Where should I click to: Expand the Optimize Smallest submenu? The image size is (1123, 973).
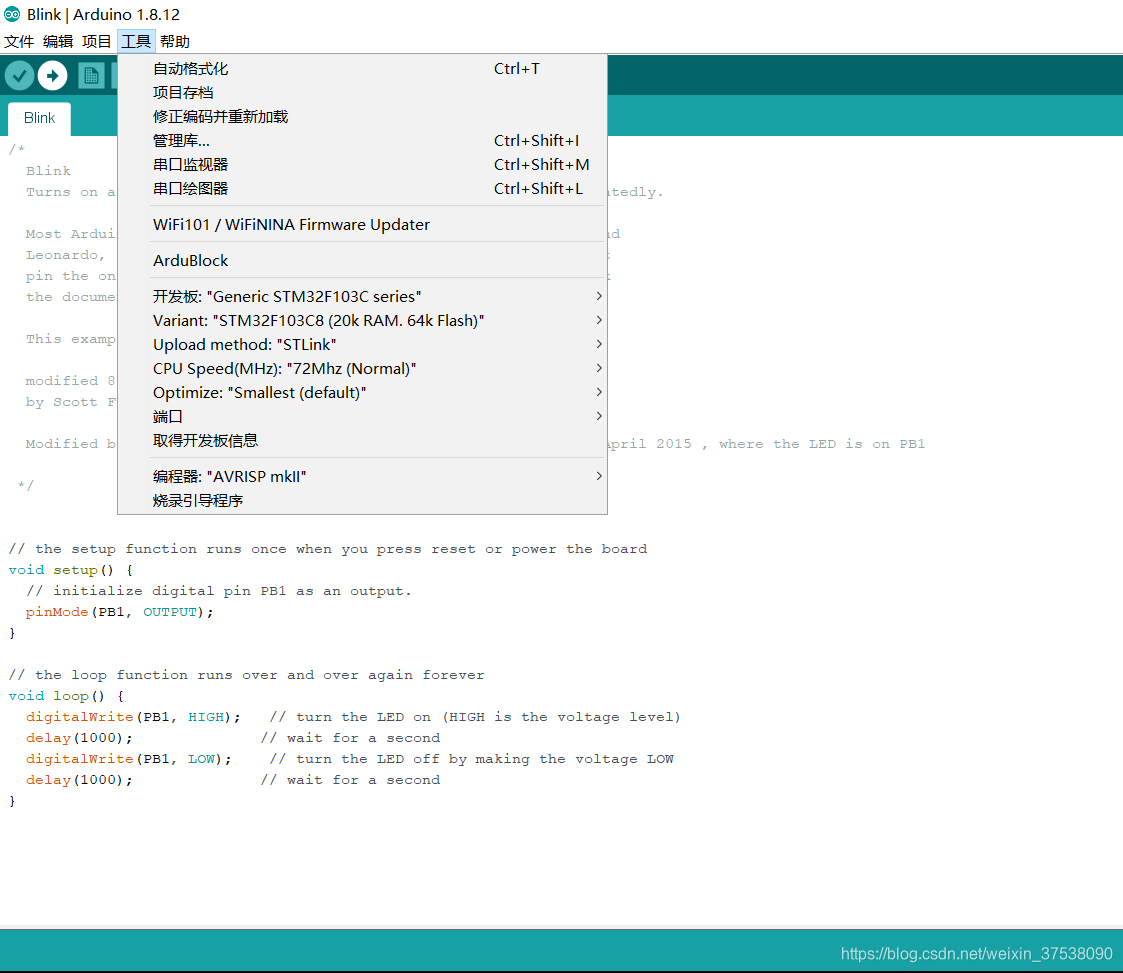click(x=362, y=392)
